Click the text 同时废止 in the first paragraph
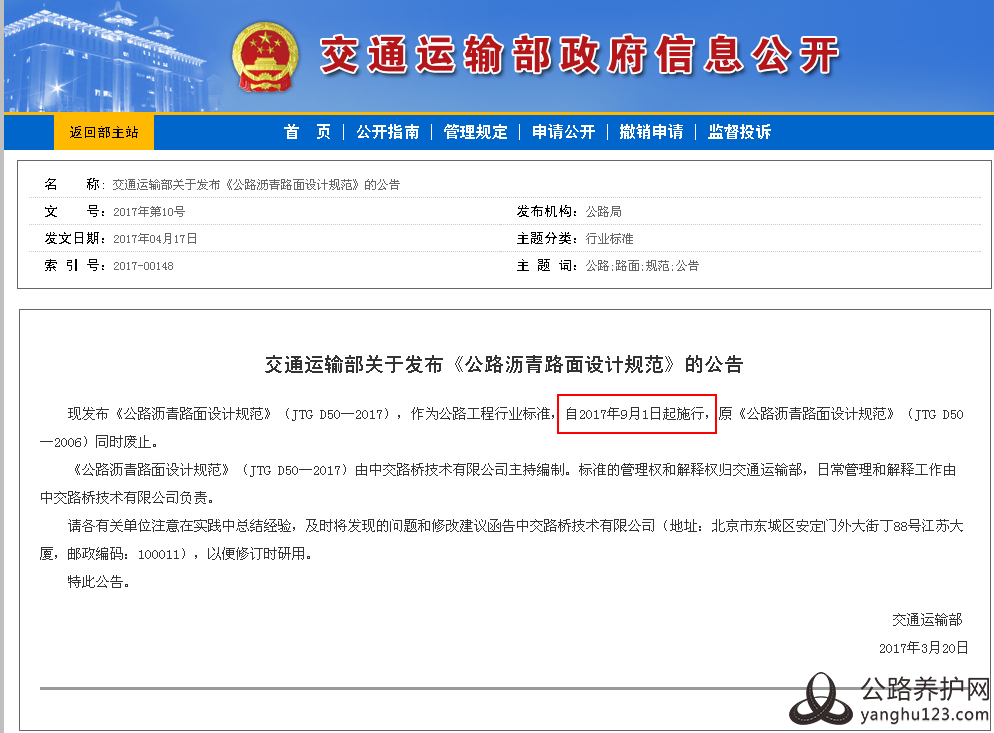994x733 pixels. pyautogui.click(x=122, y=442)
